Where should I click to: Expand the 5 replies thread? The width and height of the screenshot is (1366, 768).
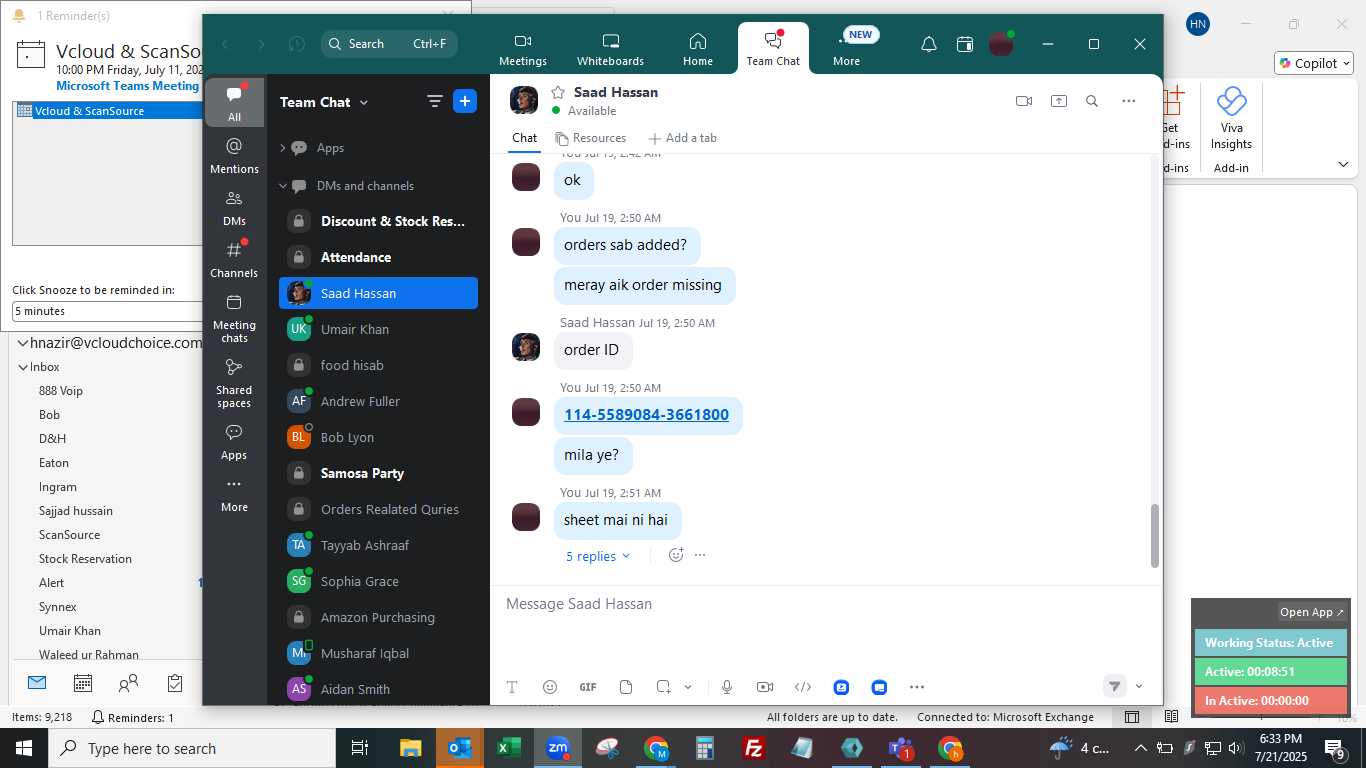(x=598, y=556)
